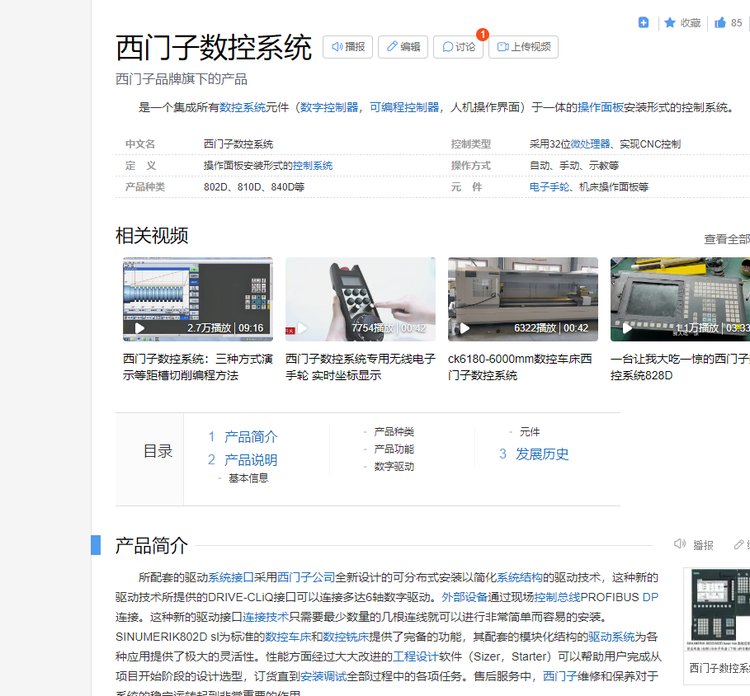The height and width of the screenshot is (696, 750).
Task: Click 查看全部 next to related videos
Action: click(x=726, y=239)
